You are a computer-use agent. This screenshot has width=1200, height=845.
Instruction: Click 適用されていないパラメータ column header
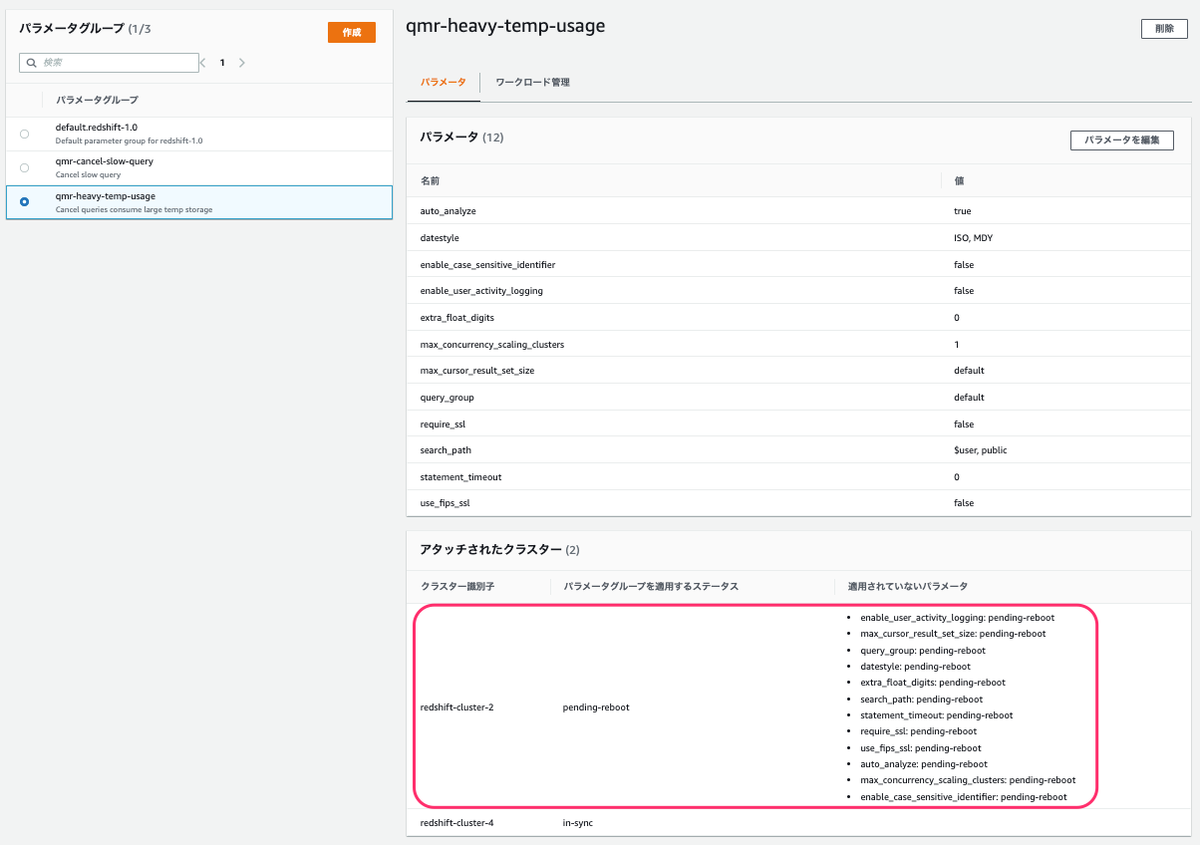pos(907,585)
